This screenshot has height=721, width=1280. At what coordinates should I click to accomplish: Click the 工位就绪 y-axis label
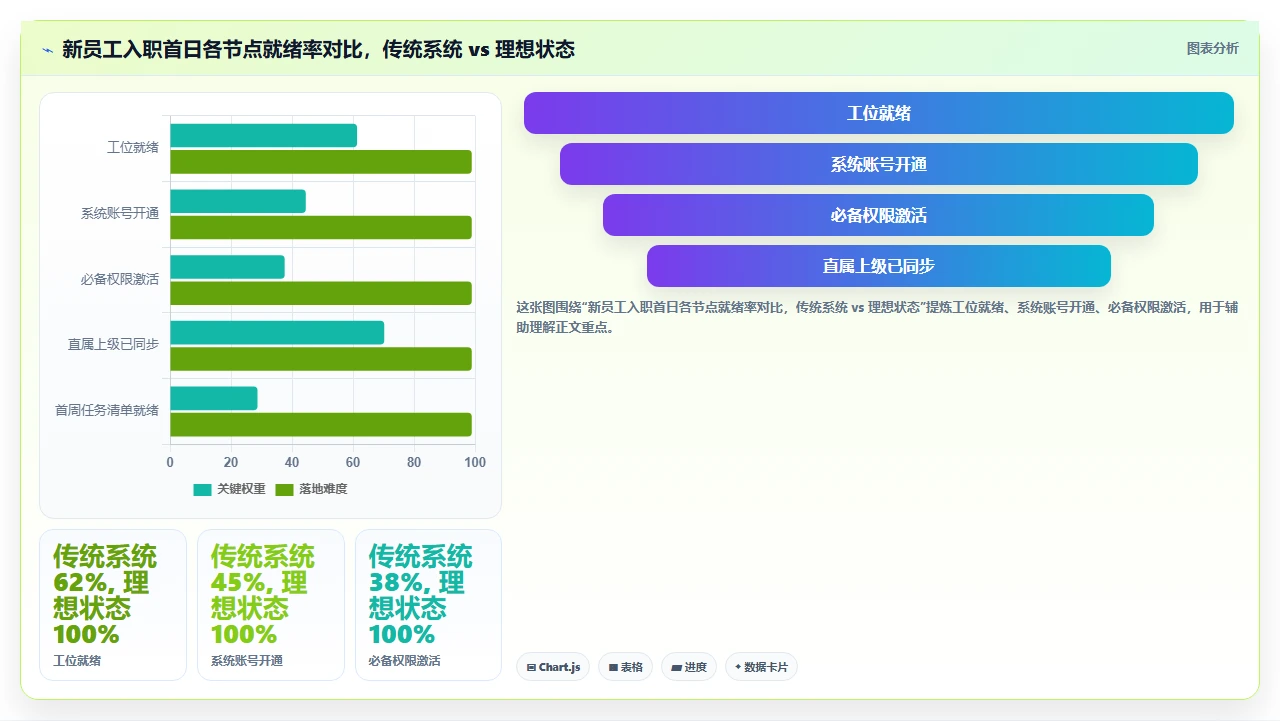[133, 148]
